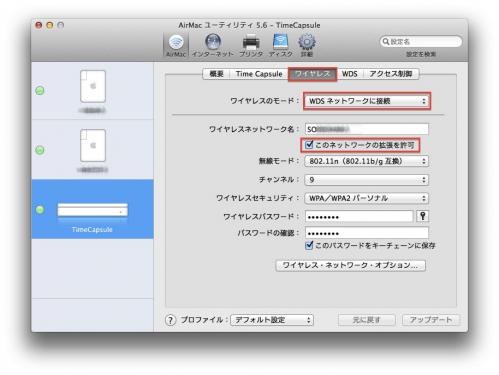This screenshot has height=375, width=499.
Task: Switch to the 概要 summary tab
Action: coord(216,74)
